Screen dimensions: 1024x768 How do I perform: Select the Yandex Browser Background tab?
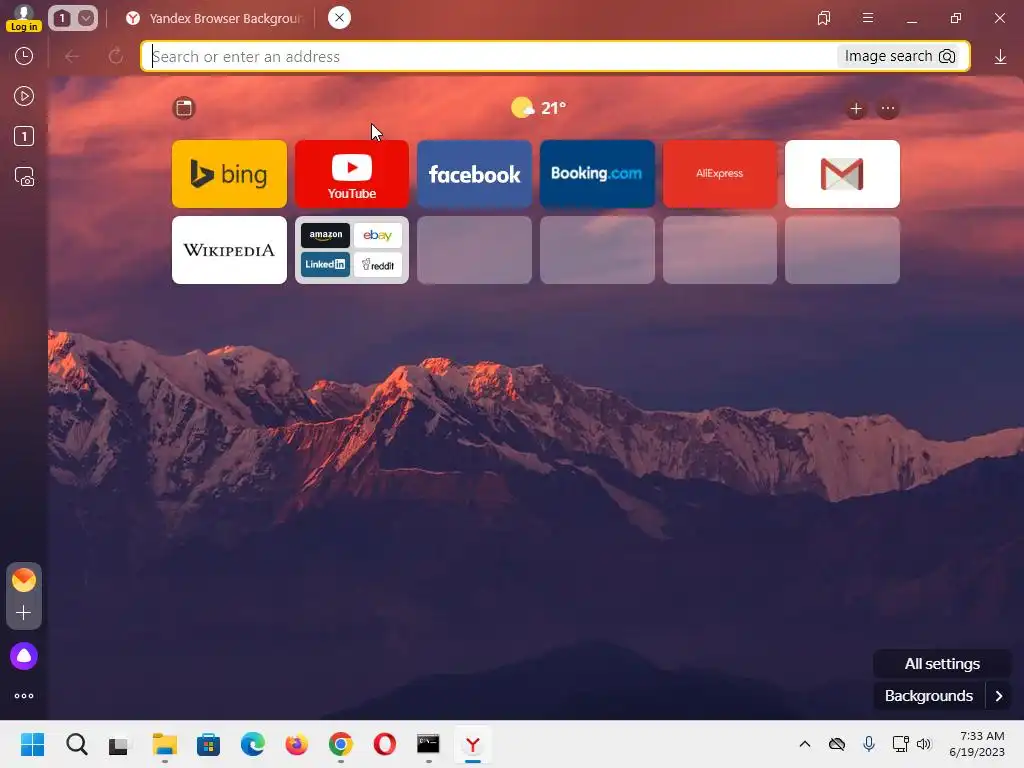click(216, 18)
